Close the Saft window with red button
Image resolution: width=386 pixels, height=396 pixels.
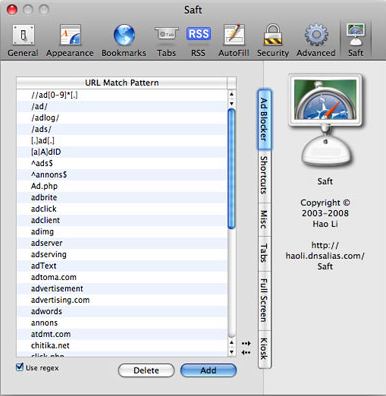pos(12,9)
